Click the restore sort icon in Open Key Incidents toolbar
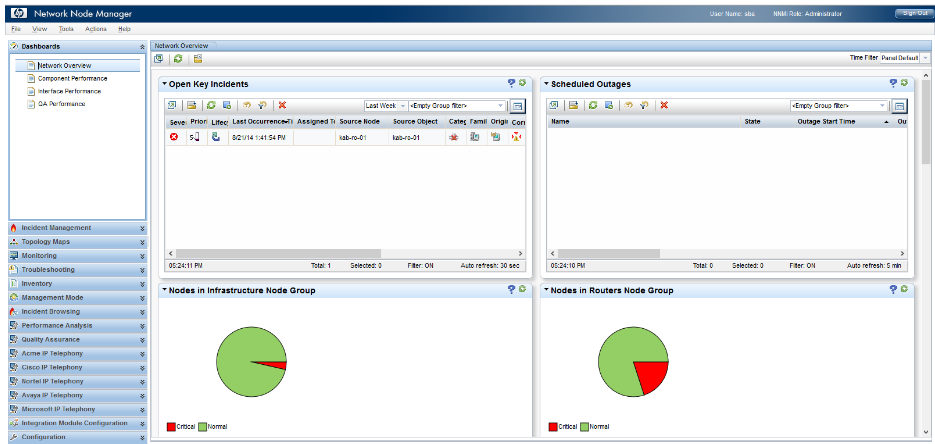 [x=246, y=105]
